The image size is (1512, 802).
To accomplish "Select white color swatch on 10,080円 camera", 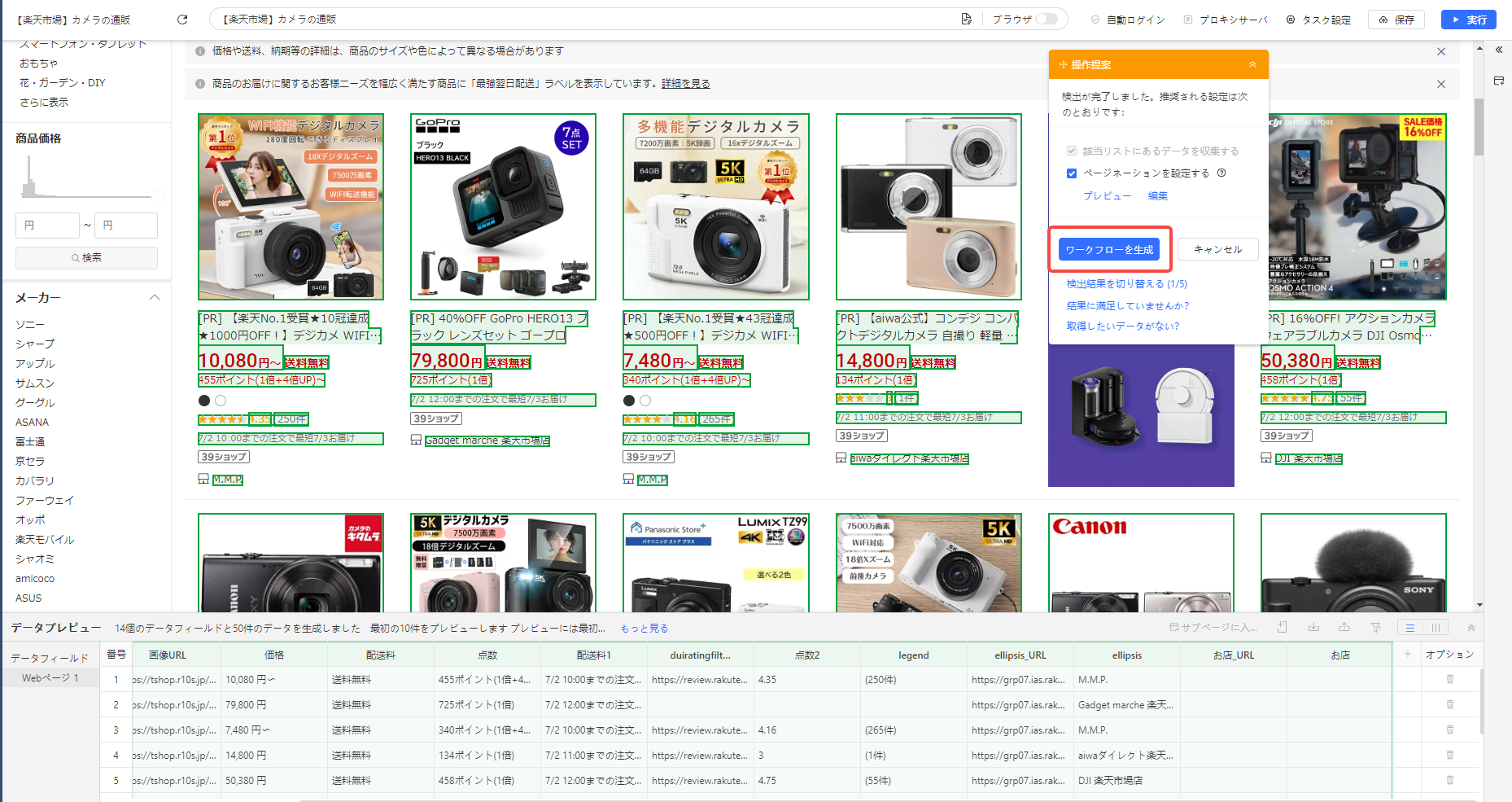I will coord(221,401).
